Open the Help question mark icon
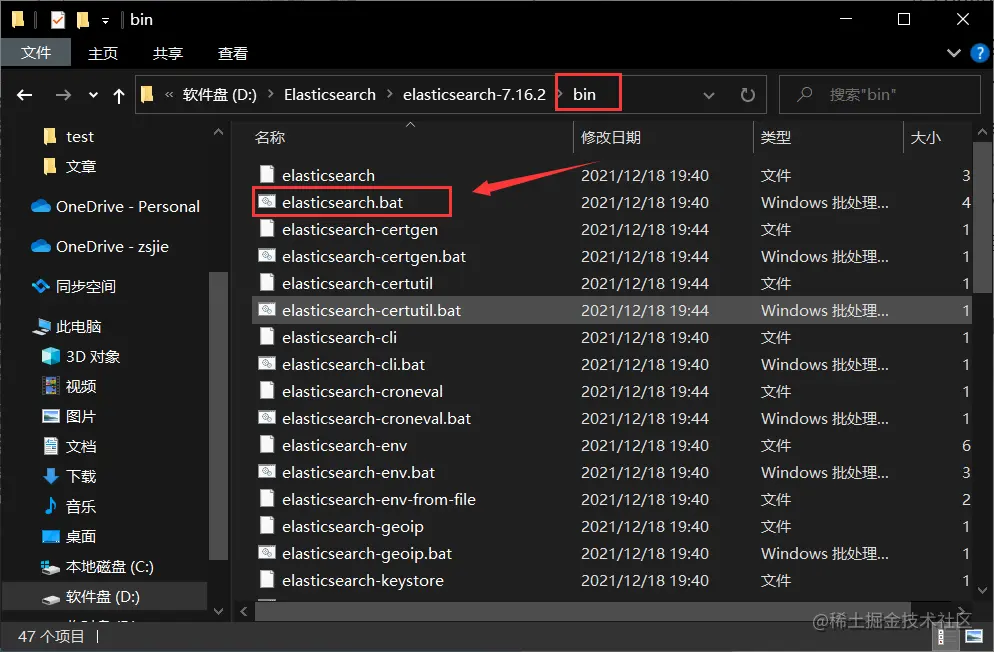 click(979, 53)
